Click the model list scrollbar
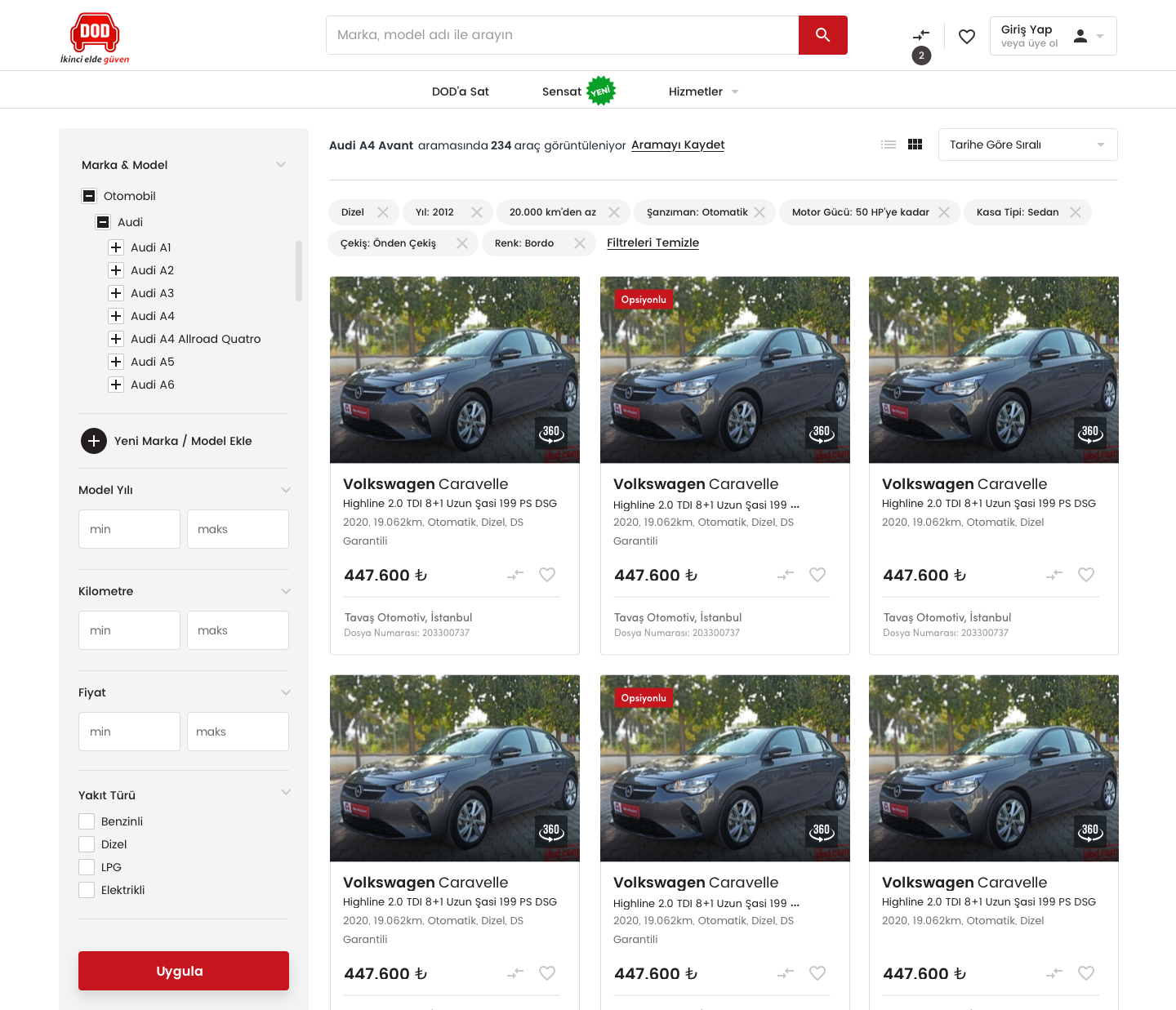Screen dimensions: 1176x1010 tap(299, 270)
